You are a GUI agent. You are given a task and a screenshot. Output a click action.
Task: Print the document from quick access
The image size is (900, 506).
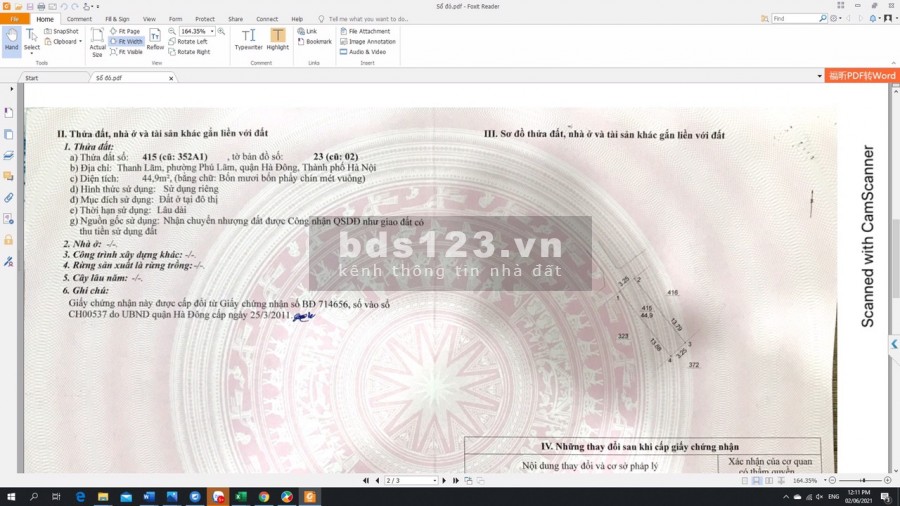click(41, 6)
